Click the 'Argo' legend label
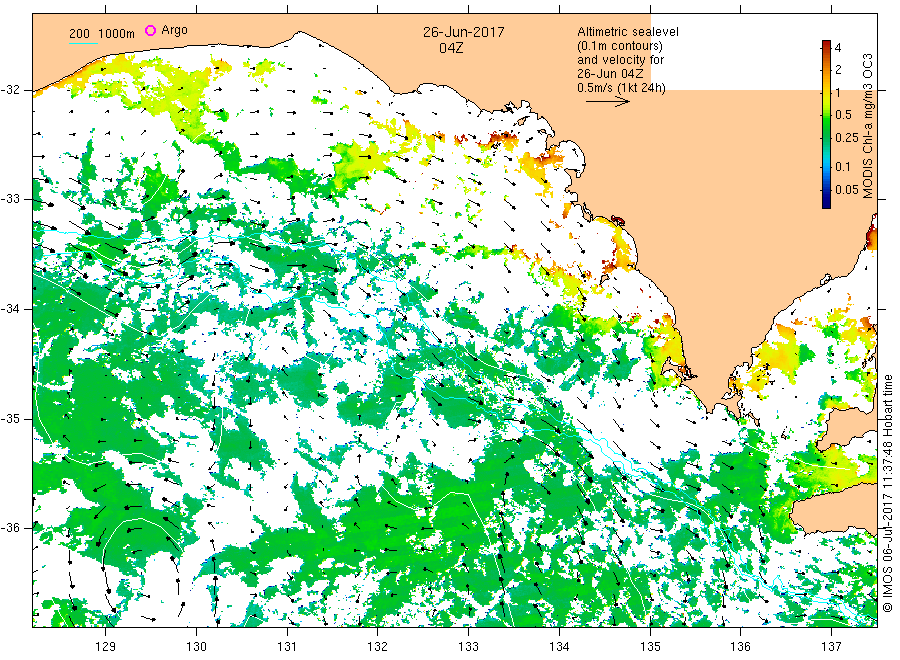900x660 pixels. point(174,30)
